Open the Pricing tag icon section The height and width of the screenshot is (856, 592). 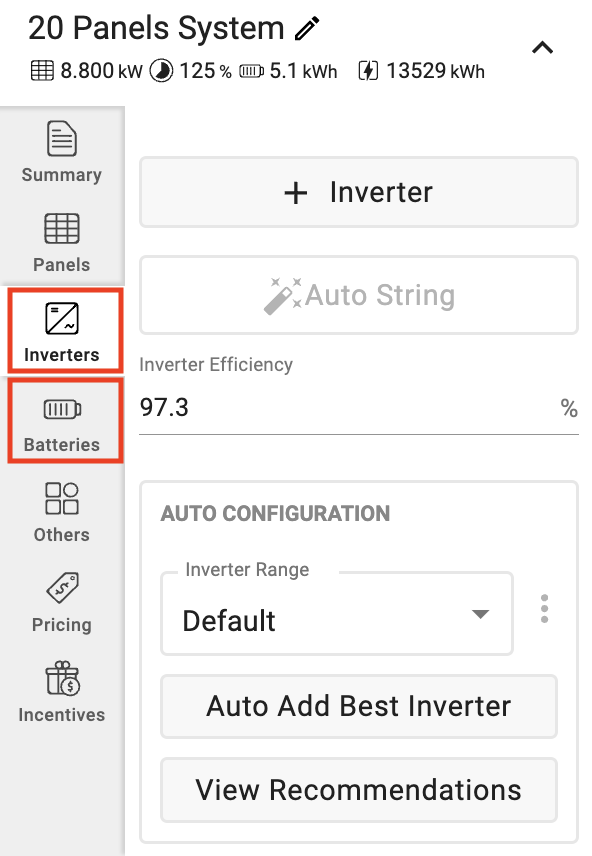pos(62,602)
